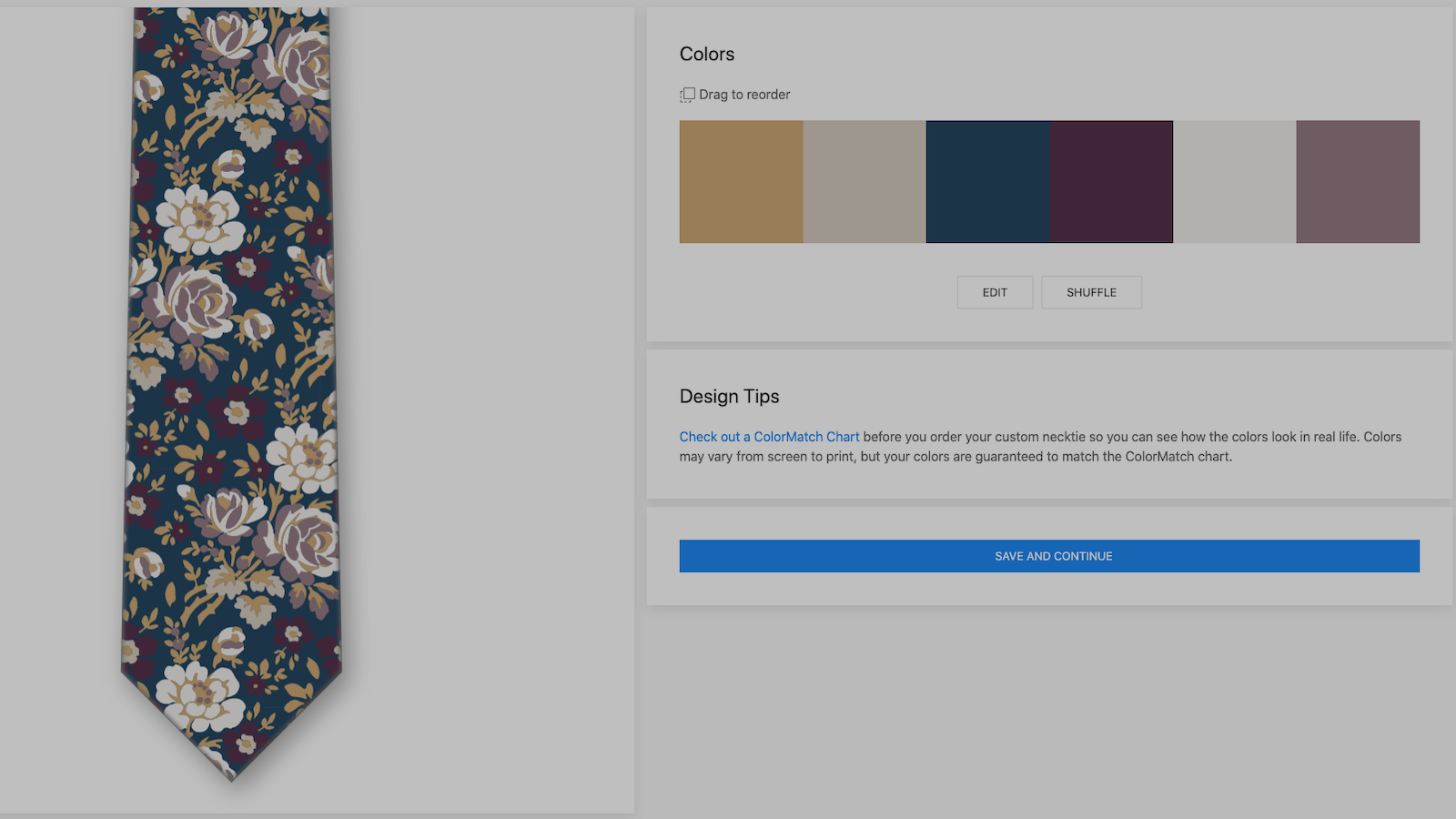Click the 'Drag to reorder' label text

tap(744, 95)
